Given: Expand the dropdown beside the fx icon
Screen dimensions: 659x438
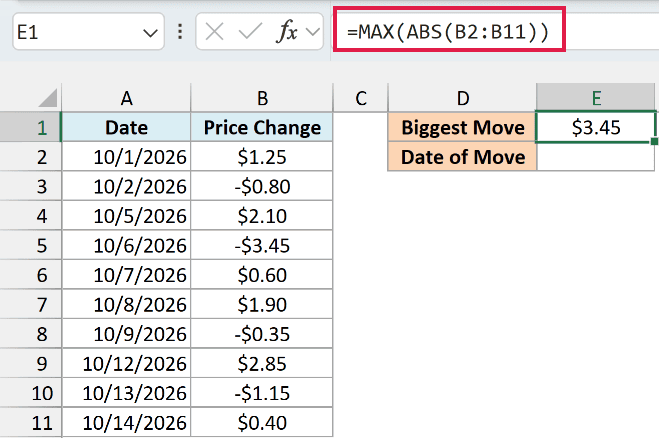Looking at the screenshot, I should 313,32.
